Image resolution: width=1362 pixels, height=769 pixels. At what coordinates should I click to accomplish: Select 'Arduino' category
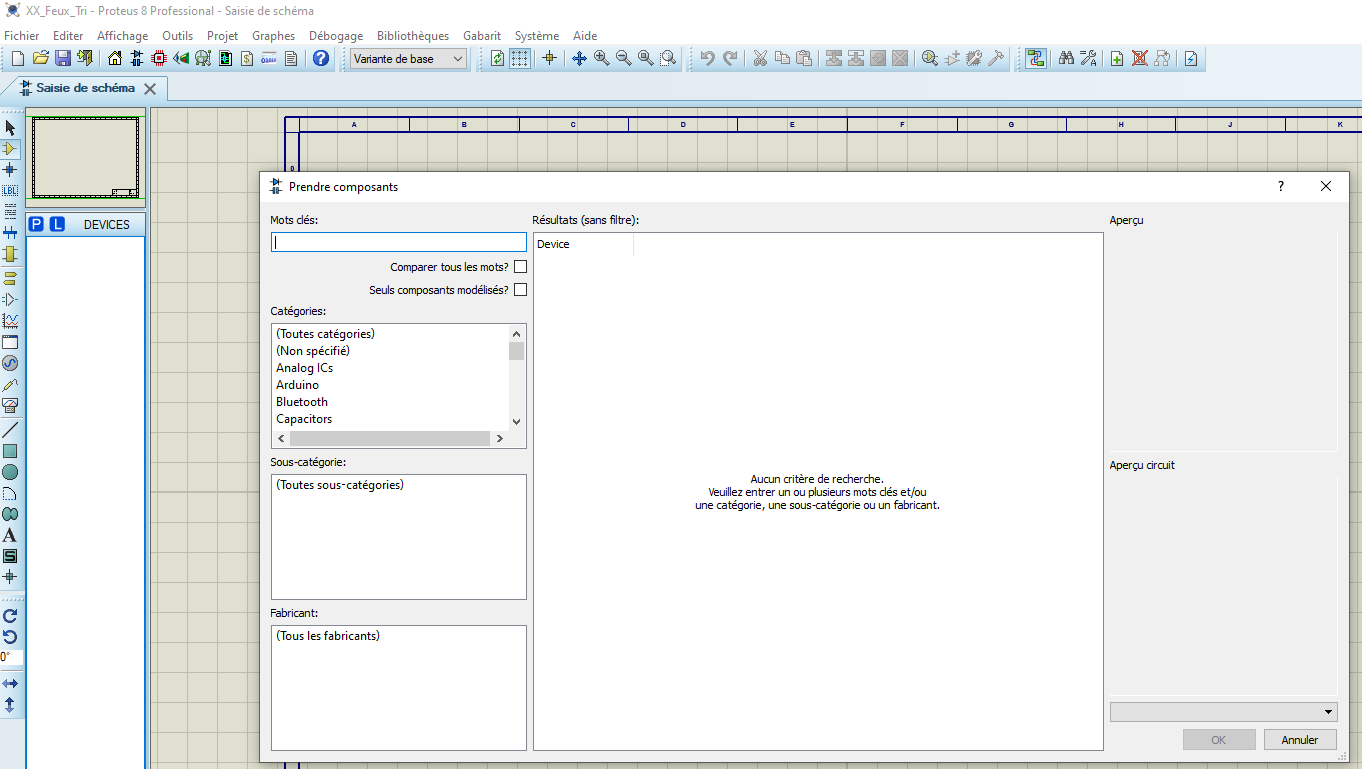click(x=298, y=385)
